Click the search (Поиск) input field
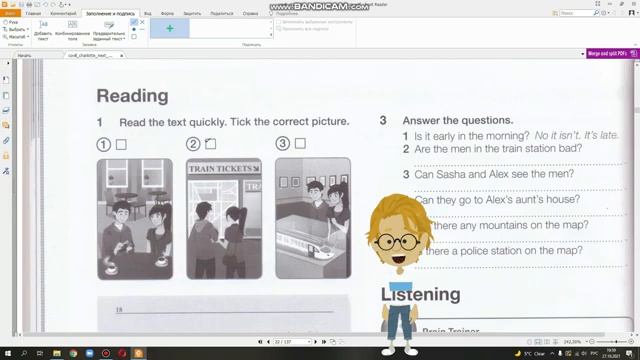Viewport: 640px width, 360px height. 576,13
